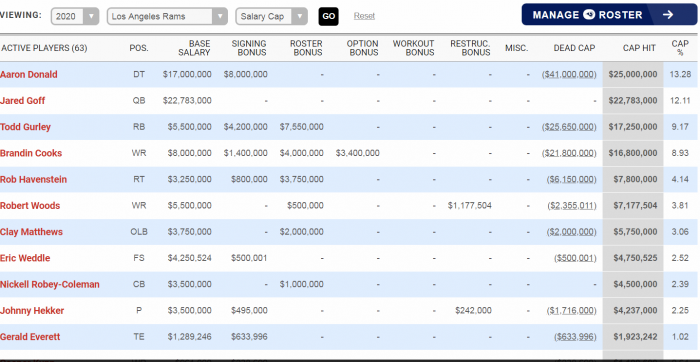This screenshot has height=362, width=700.
Task: Select Todd Gurley's name link
Action: (25, 127)
